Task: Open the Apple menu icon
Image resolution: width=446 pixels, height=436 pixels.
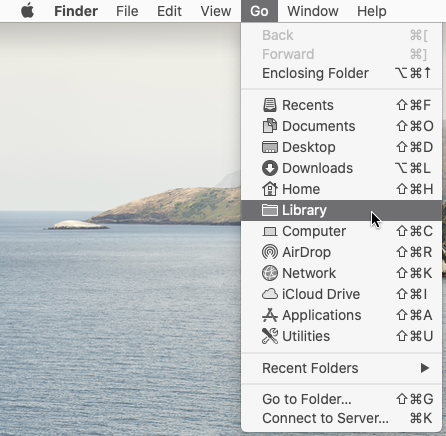Action: click(x=27, y=11)
